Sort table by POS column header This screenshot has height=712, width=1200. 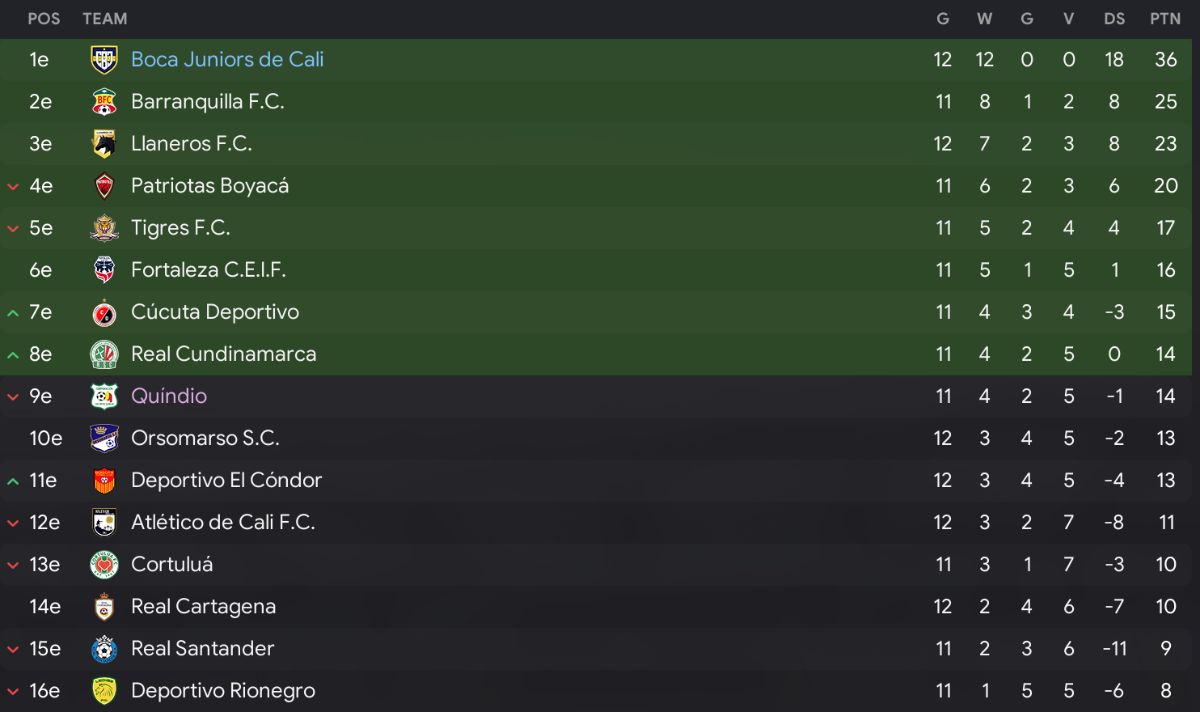(43, 19)
